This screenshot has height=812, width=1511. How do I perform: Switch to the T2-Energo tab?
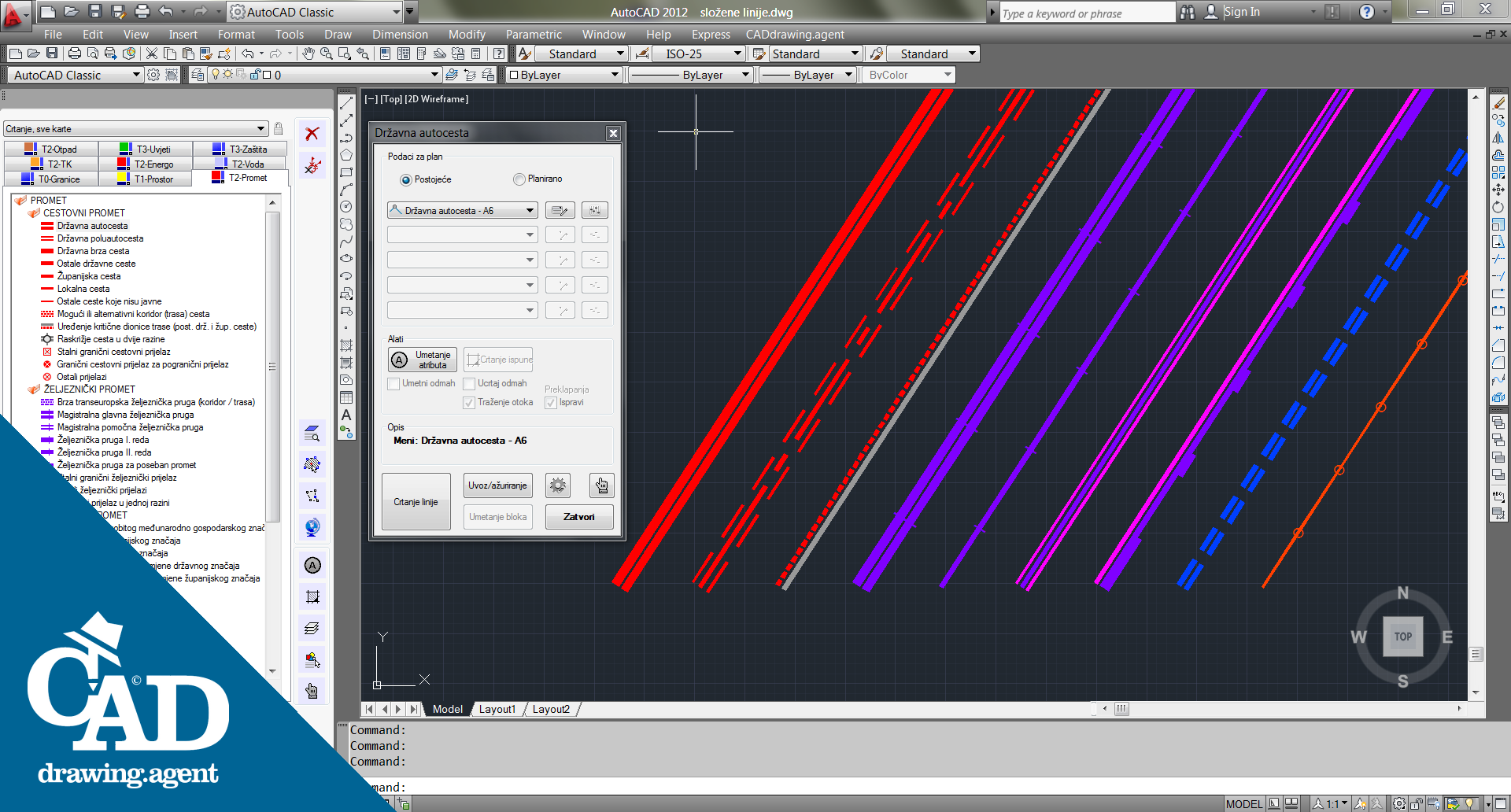click(146, 164)
